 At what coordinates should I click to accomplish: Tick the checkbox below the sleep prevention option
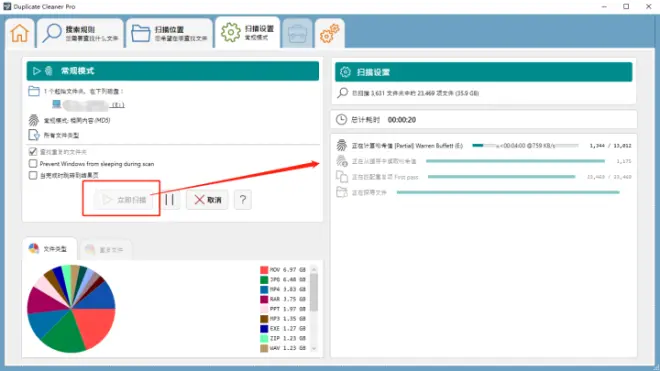click(x=33, y=175)
